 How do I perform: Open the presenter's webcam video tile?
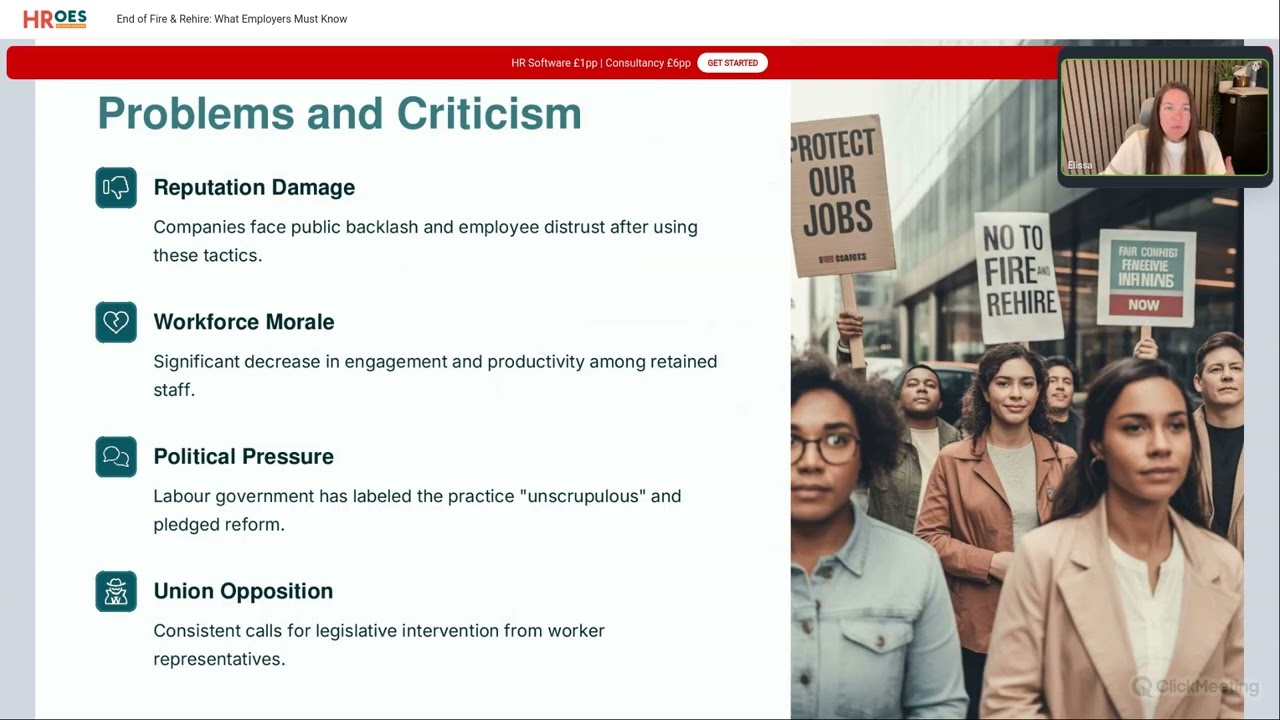click(1165, 117)
